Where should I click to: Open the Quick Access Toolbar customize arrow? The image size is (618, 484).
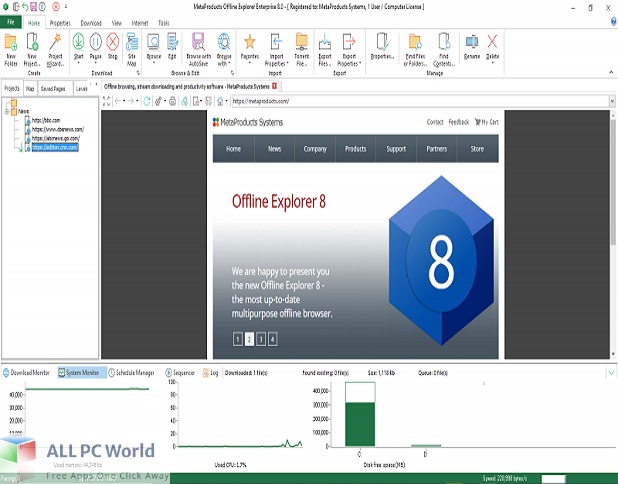tap(66, 7)
